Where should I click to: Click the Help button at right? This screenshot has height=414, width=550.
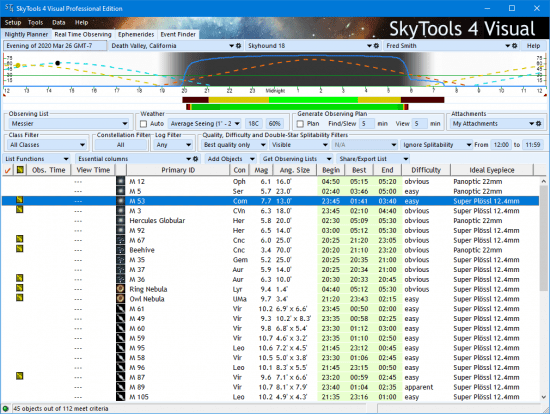coord(533,46)
